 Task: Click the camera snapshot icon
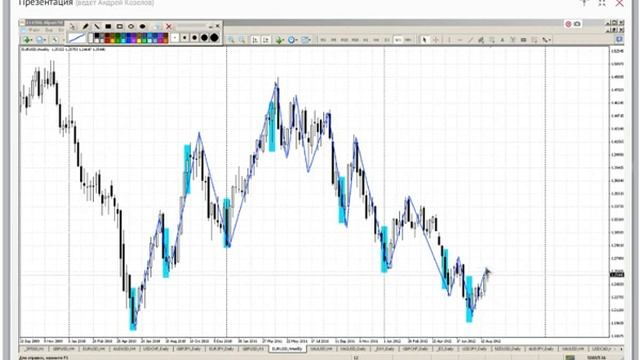[x=577, y=24]
